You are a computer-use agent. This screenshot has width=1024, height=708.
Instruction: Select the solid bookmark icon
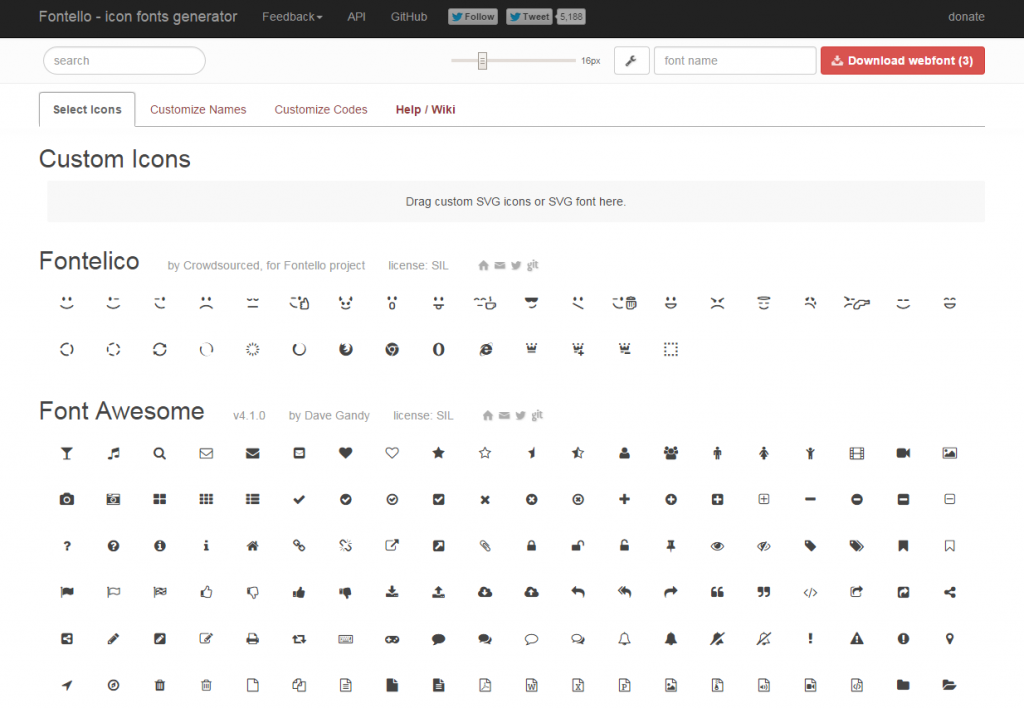coord(903,546)
